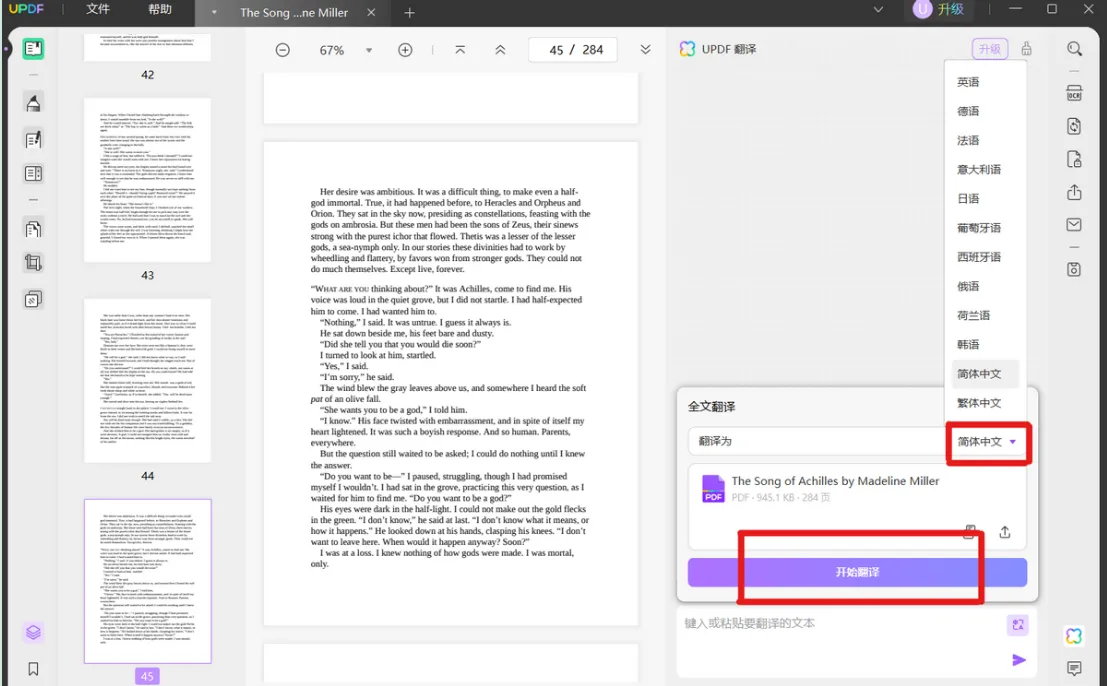Zoom out with the minus icon
1107x686 pixels.
point(282,50)
